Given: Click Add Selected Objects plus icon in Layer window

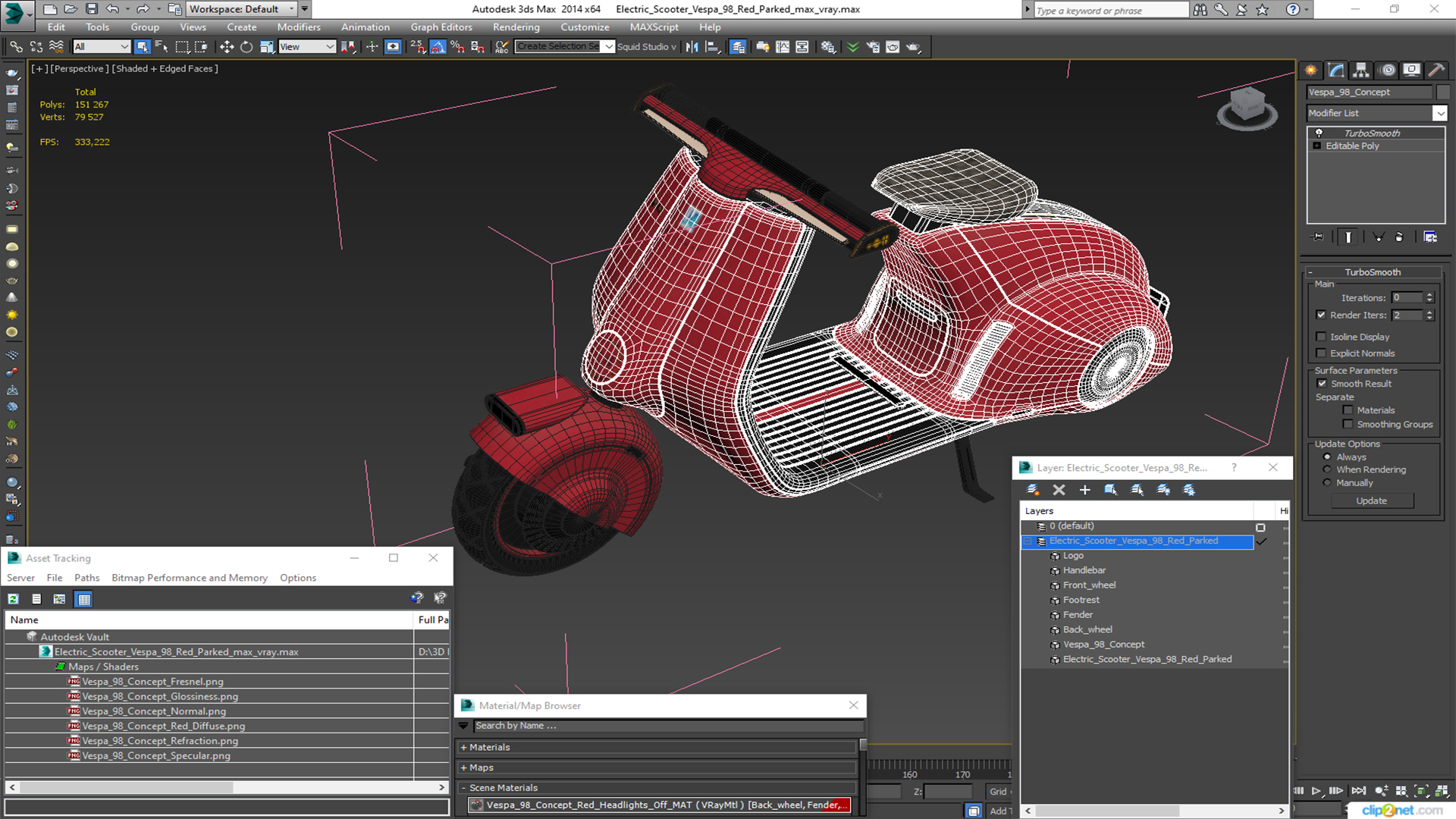Looking at the screenshot, I should pos(1084,490).
